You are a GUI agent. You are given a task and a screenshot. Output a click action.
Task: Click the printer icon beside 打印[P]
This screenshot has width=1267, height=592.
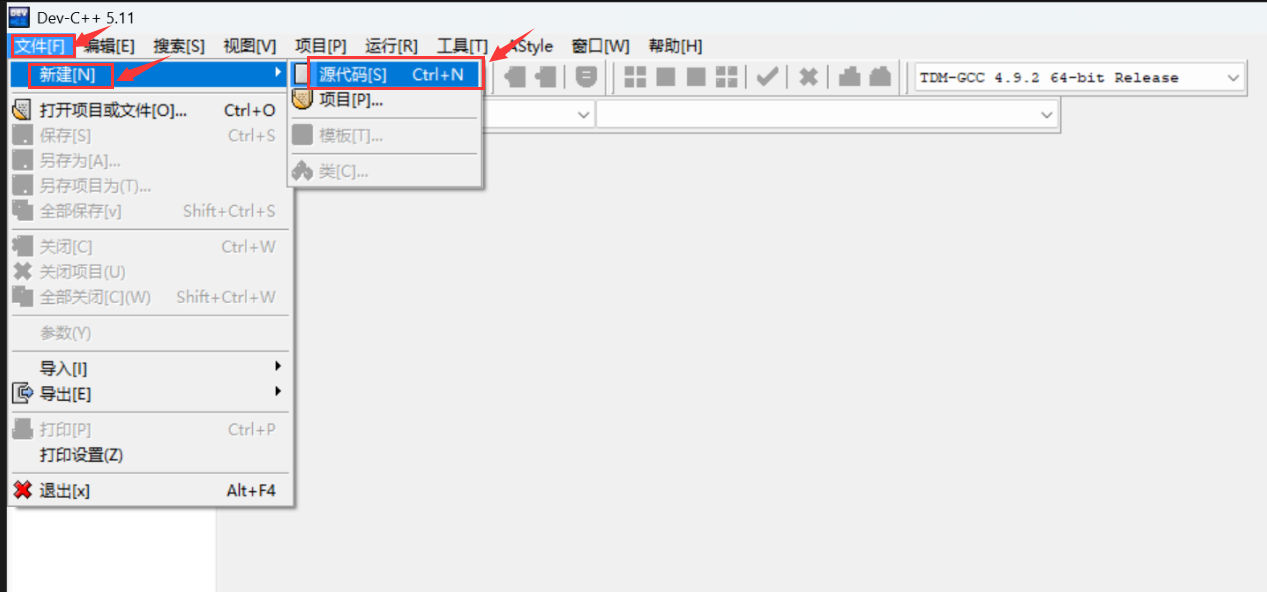[22, 430]
